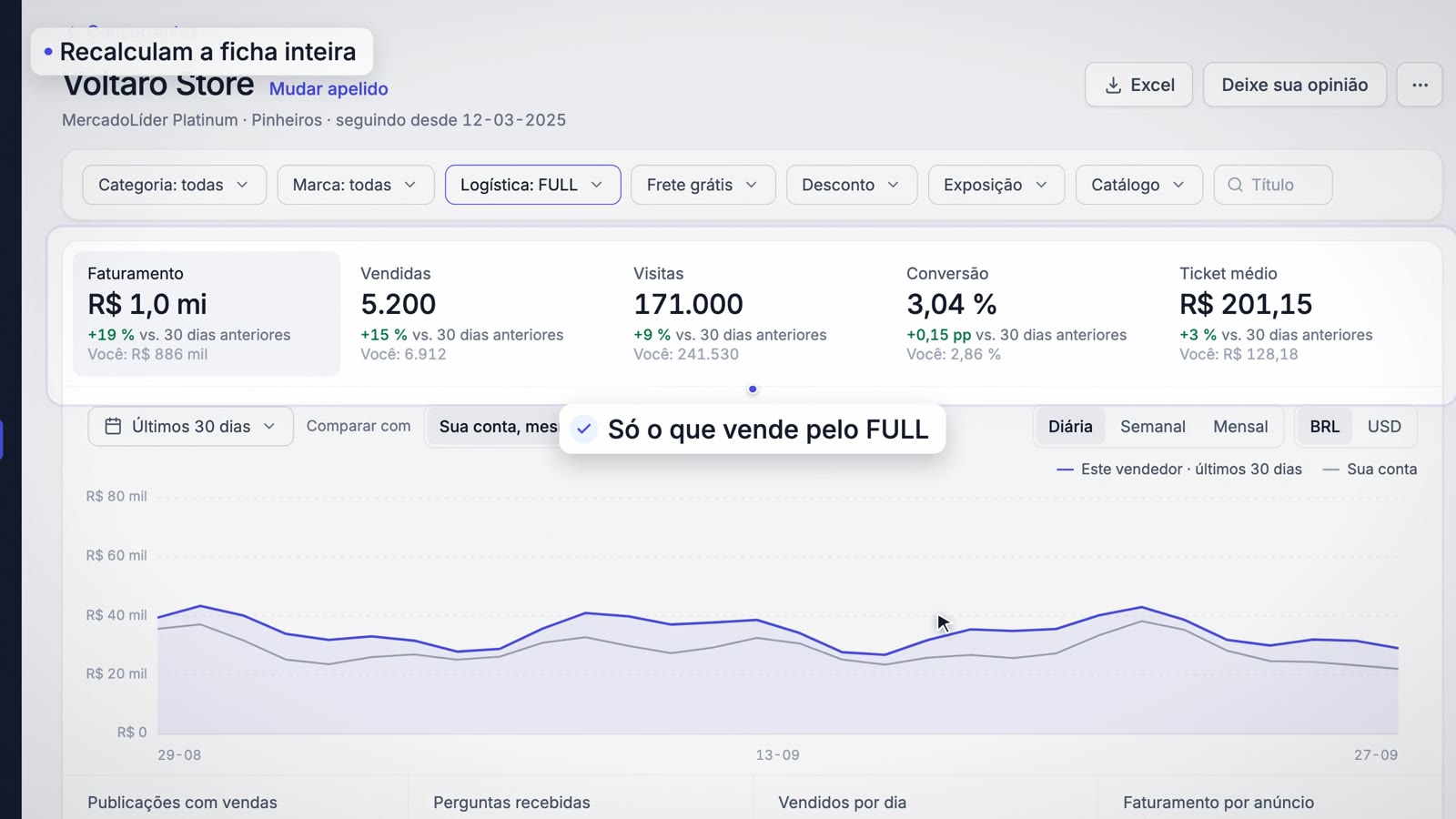Switch chart to Diária granularity
The width and height of the screenshot is (1456, 819).
pyautogui.click(x=1070, y=426)
